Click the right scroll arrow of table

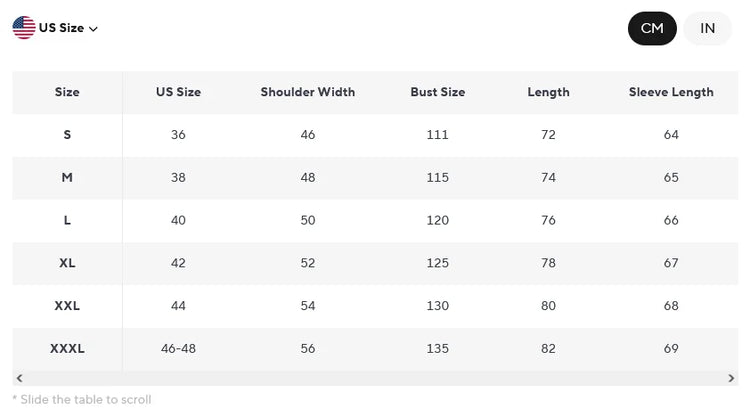(x=731, y=378)
